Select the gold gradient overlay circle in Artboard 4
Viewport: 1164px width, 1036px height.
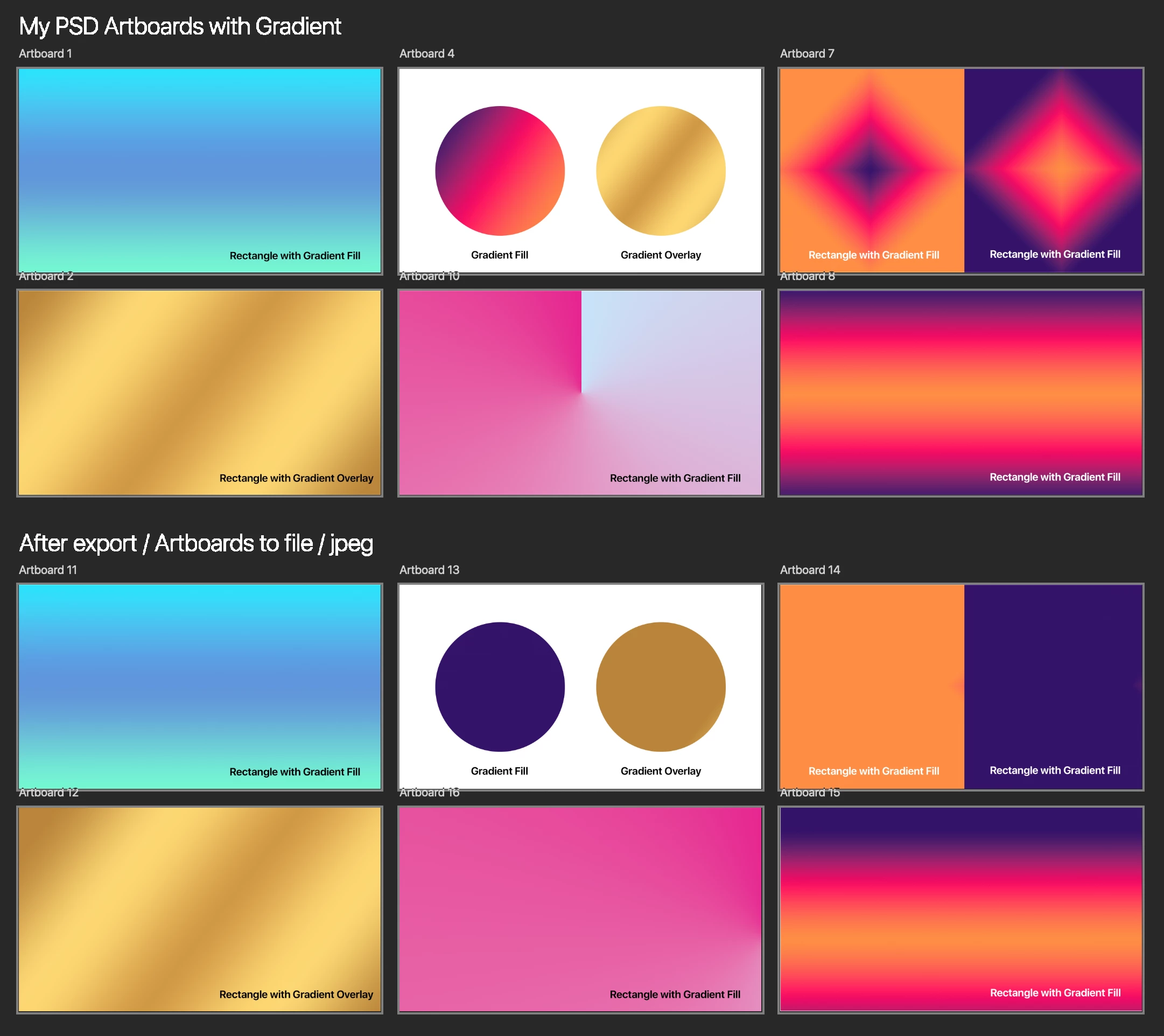(661, 170)
